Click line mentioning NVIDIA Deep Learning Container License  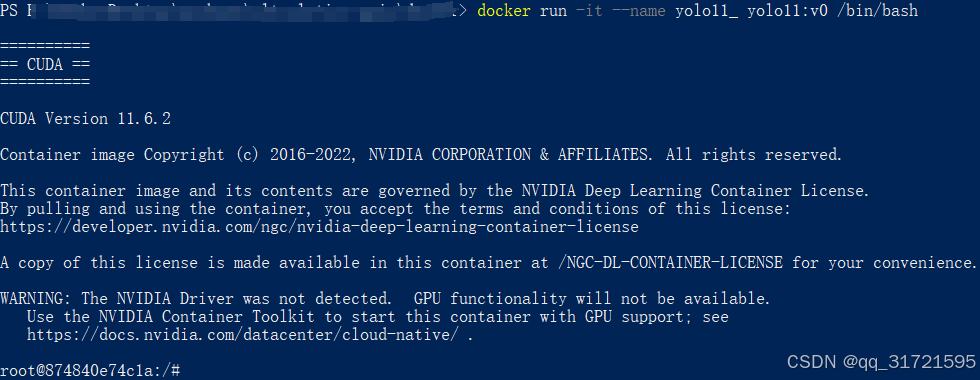click(435, 191)
